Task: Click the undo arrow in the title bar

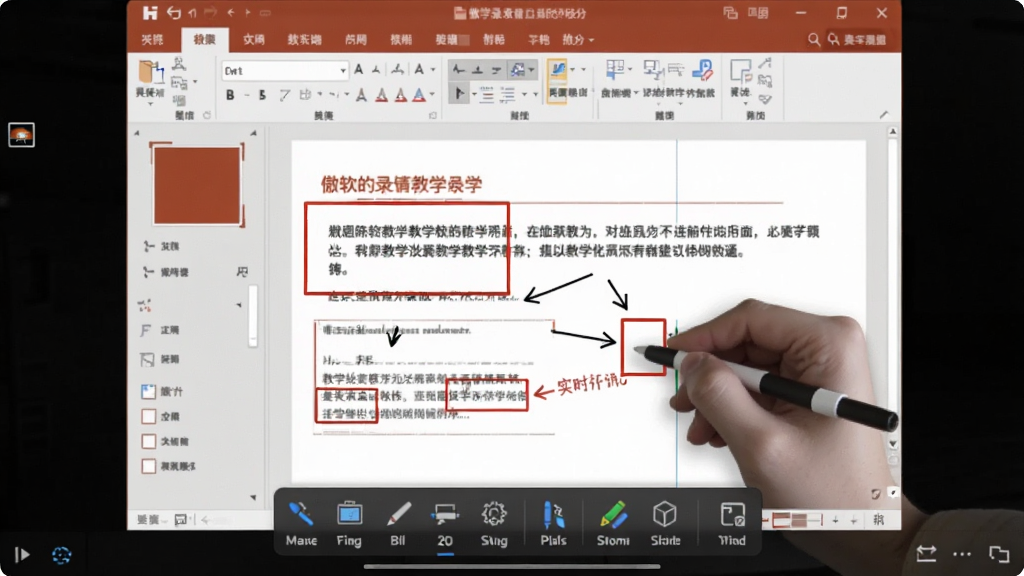Action: [173, 12]
